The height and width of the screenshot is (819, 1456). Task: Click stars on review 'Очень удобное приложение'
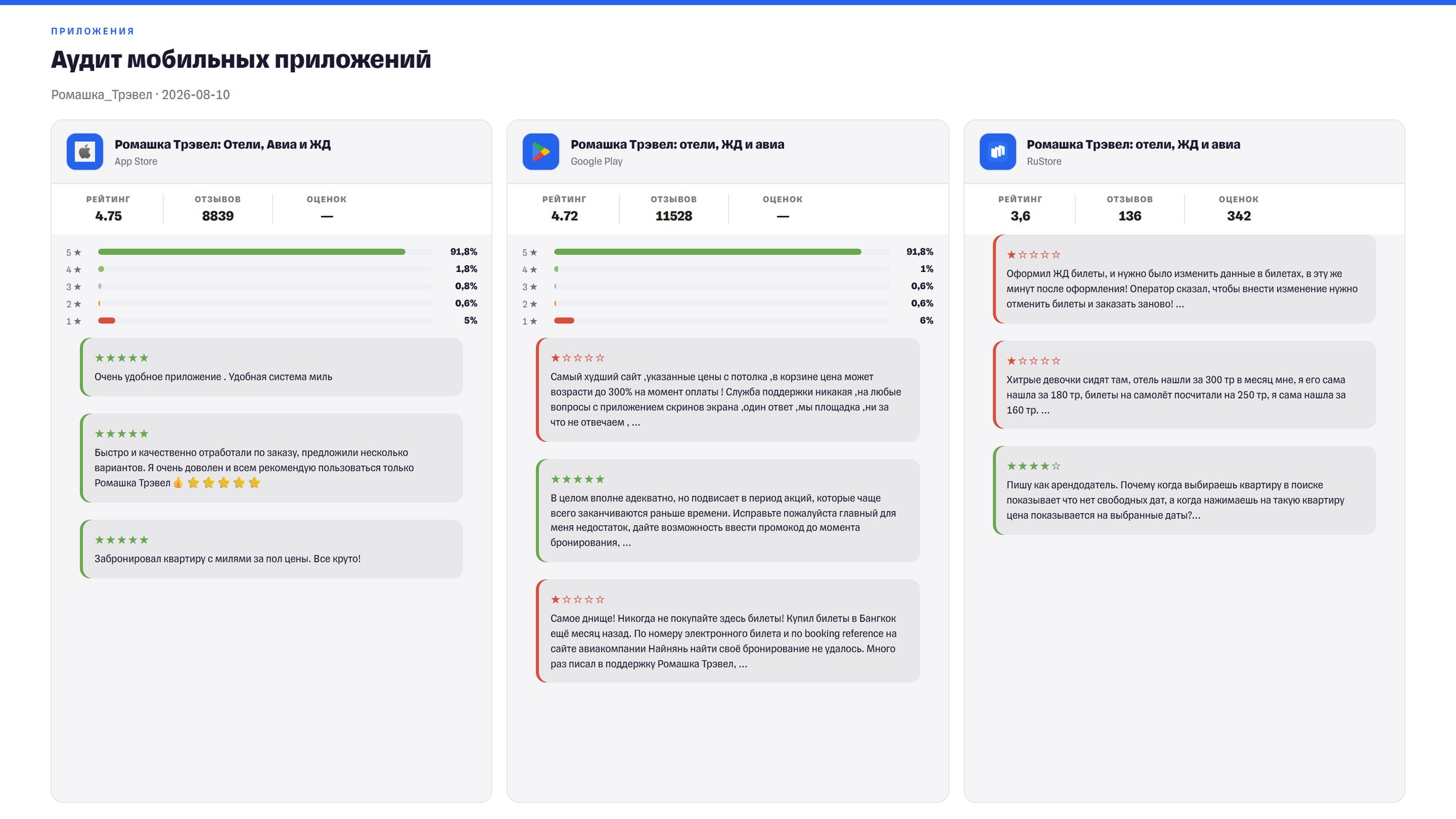pos(122,358)
